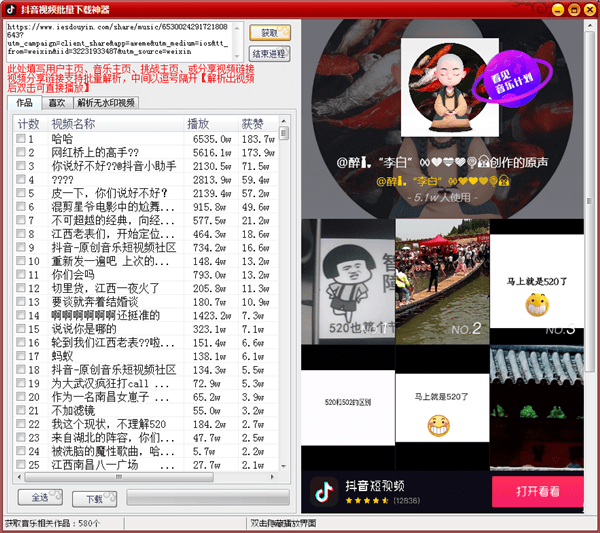The height and width of the screenshot is (533, 600).
Task: Open the roof tiles video thumbnail
Action: 537,408
